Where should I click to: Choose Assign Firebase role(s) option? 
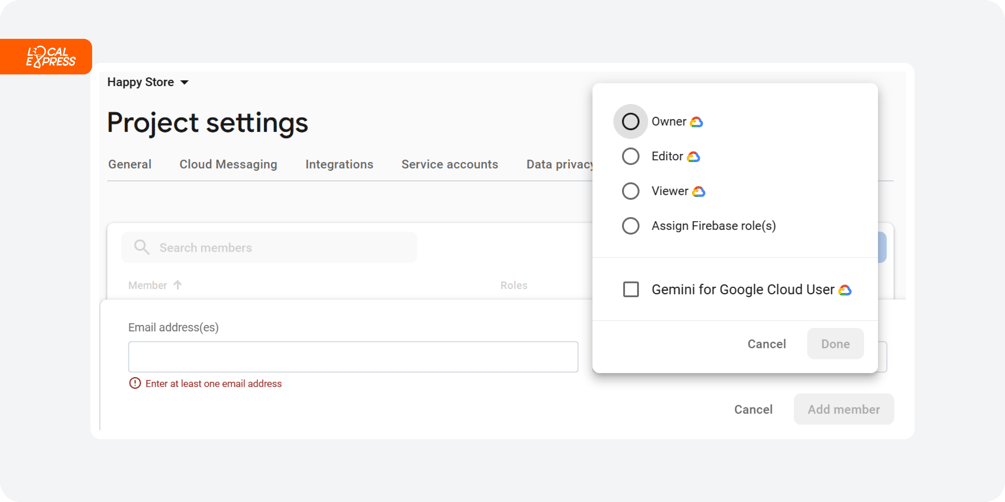[631, 226]
